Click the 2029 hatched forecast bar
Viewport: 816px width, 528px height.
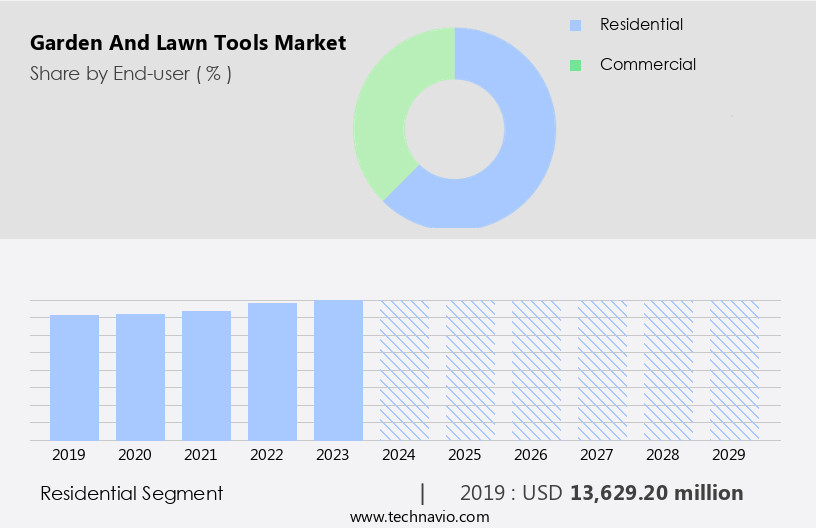coord(735,370)
